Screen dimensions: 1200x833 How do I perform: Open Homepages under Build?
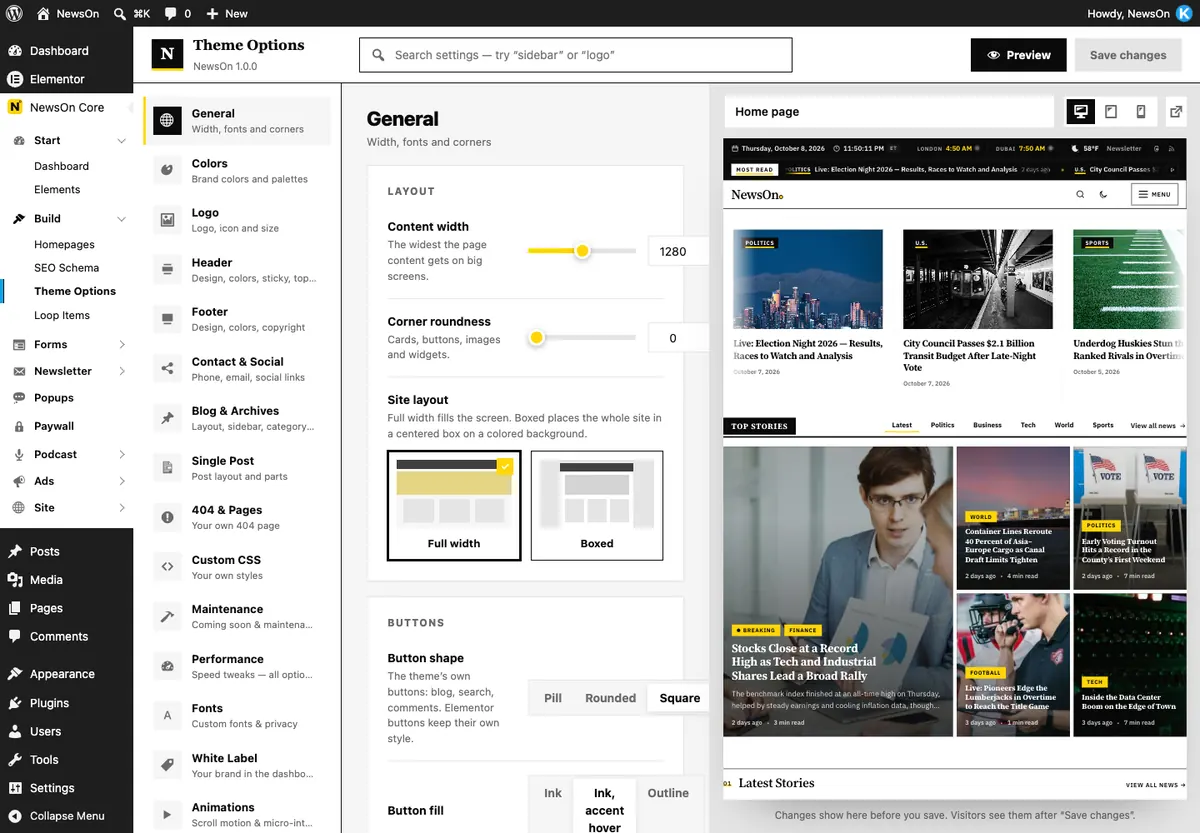tap(65, 244)
